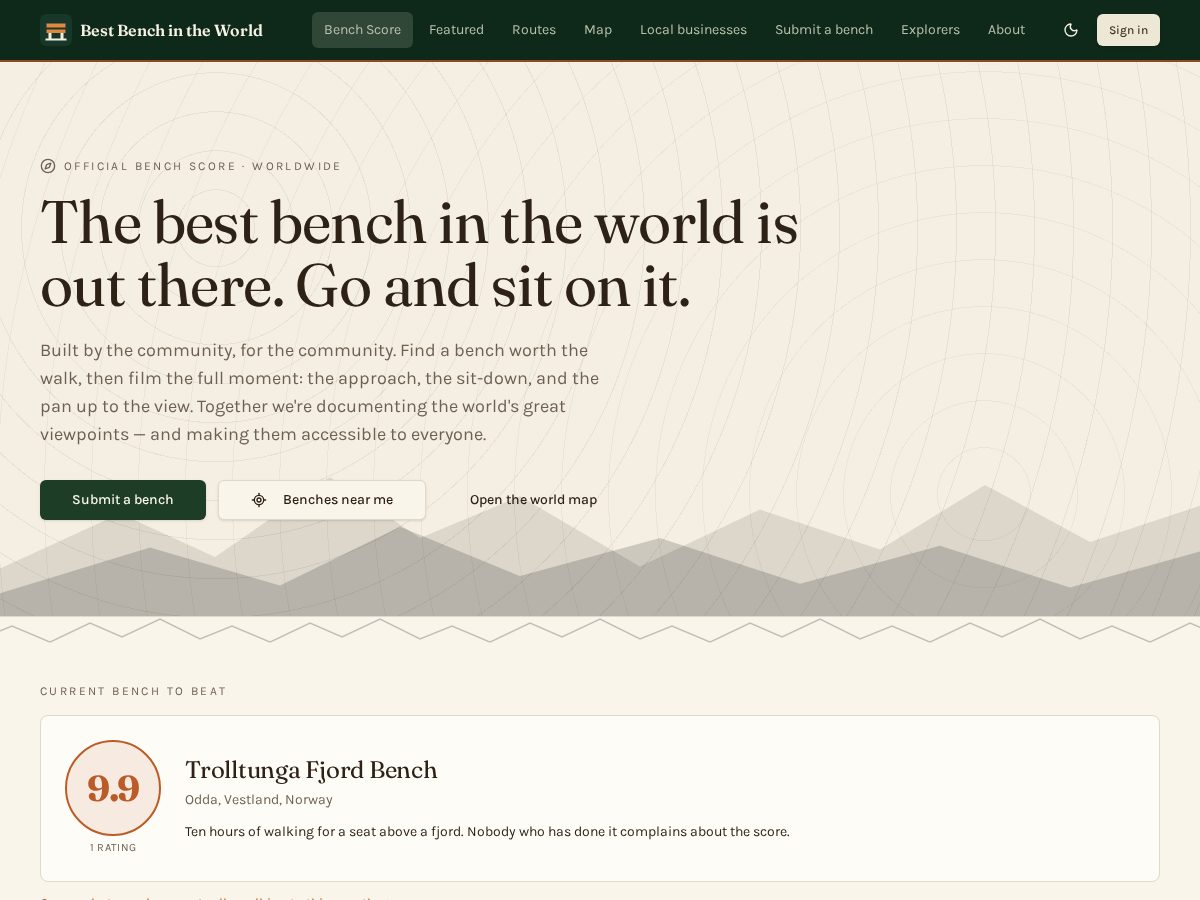Click the 'Ten hours of walking' description

tap(487, 831)
